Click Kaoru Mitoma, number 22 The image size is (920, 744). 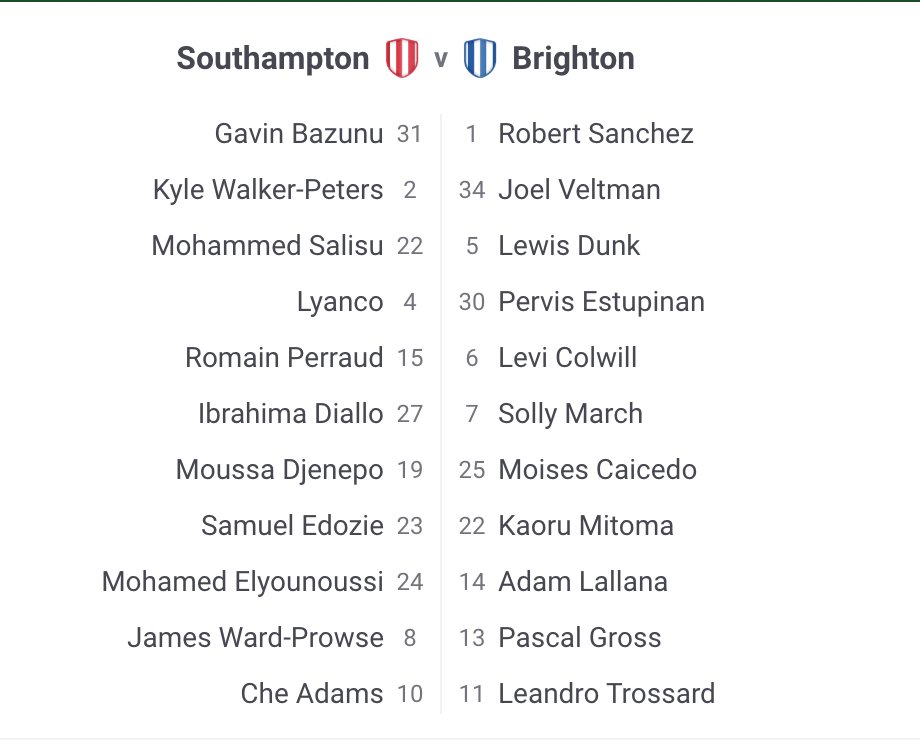(x=586, y=526)
